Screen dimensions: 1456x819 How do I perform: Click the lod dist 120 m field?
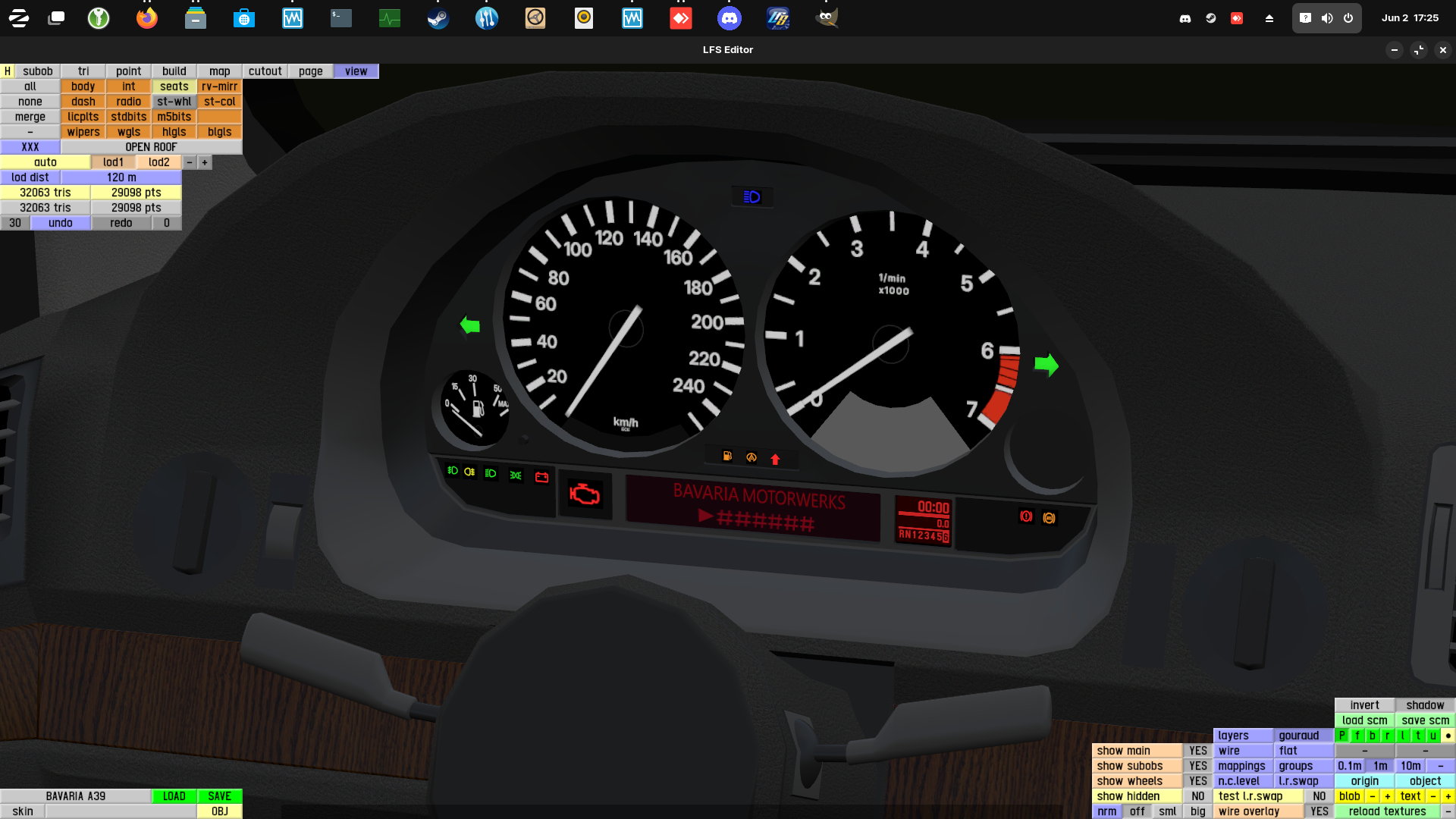pyautogui.click(x=121, y=177)
